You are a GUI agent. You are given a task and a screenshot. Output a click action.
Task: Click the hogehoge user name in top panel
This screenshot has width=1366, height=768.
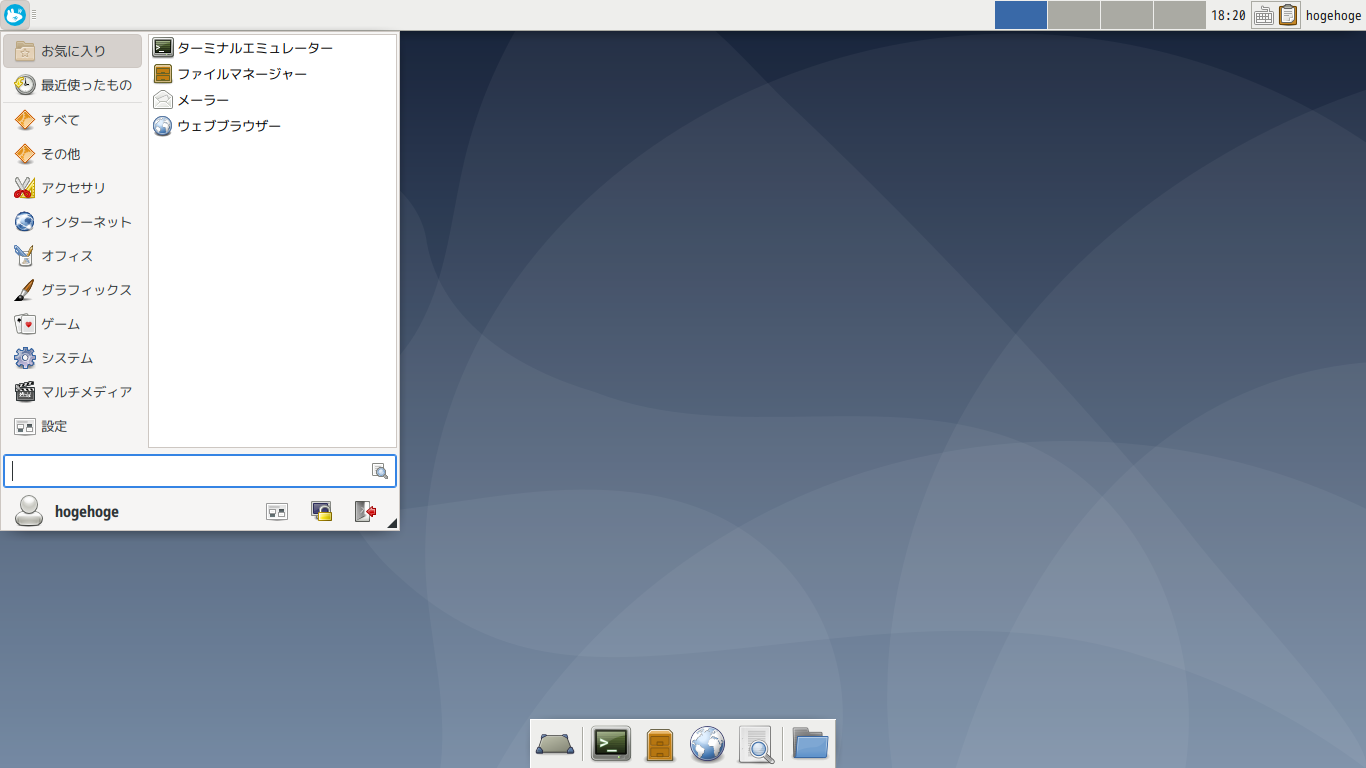(x=1334, y=15)
